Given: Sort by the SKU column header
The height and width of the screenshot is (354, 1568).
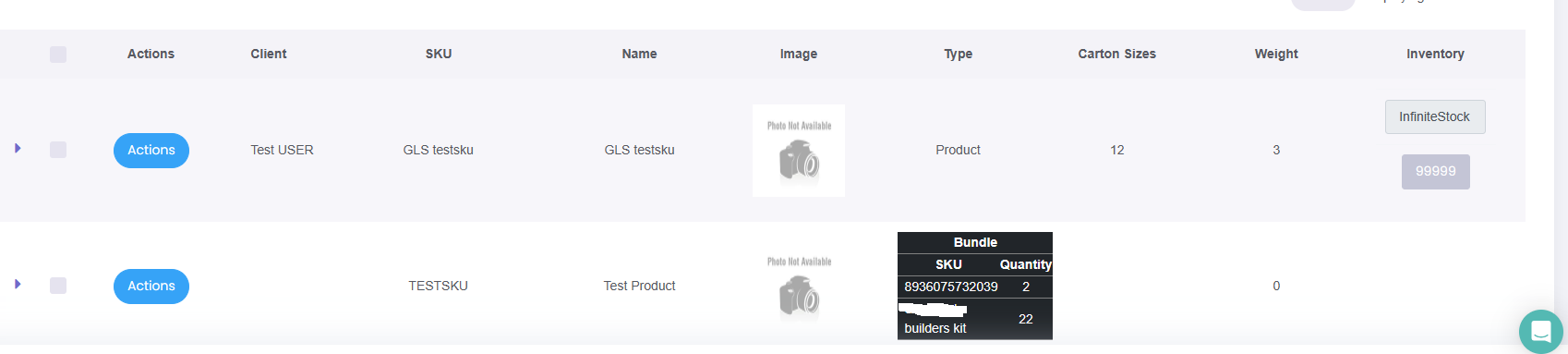Looking at the screenshot, I should pos(439,54).
